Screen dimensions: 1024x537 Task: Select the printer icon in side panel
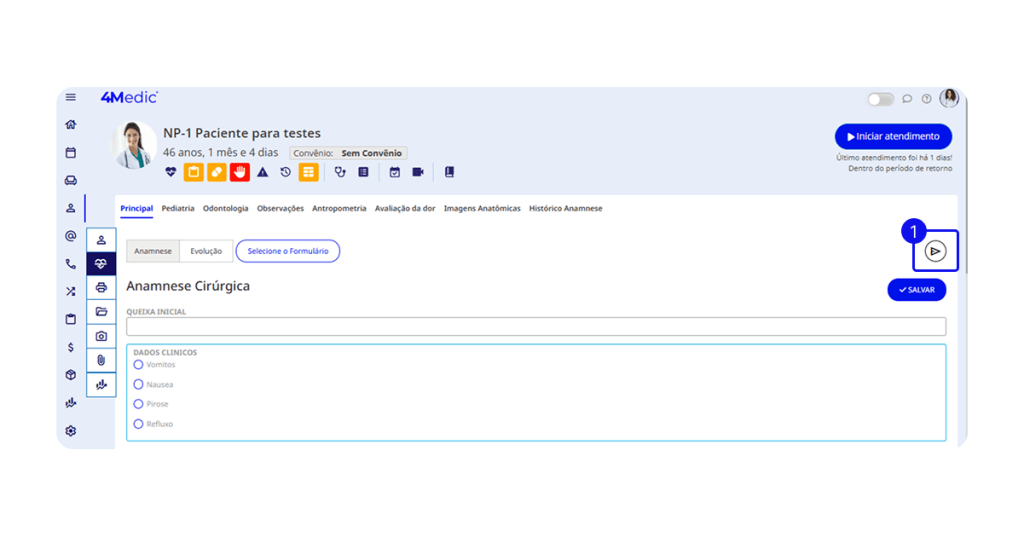click(101, 288)
